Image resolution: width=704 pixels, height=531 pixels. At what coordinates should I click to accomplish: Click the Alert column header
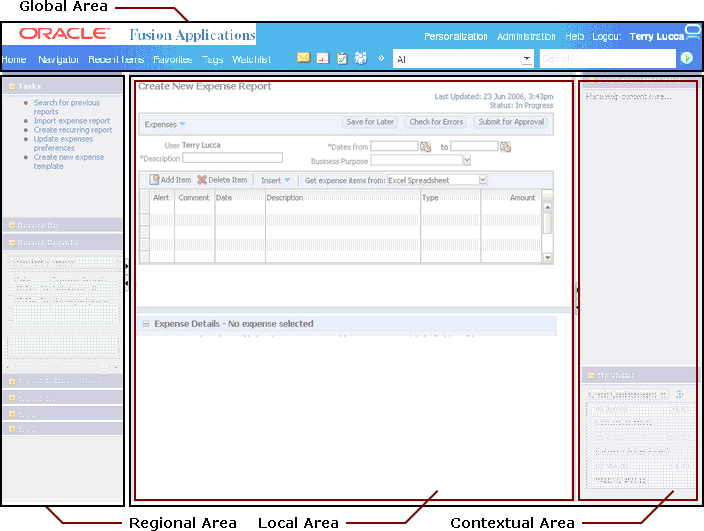point(161,197)
